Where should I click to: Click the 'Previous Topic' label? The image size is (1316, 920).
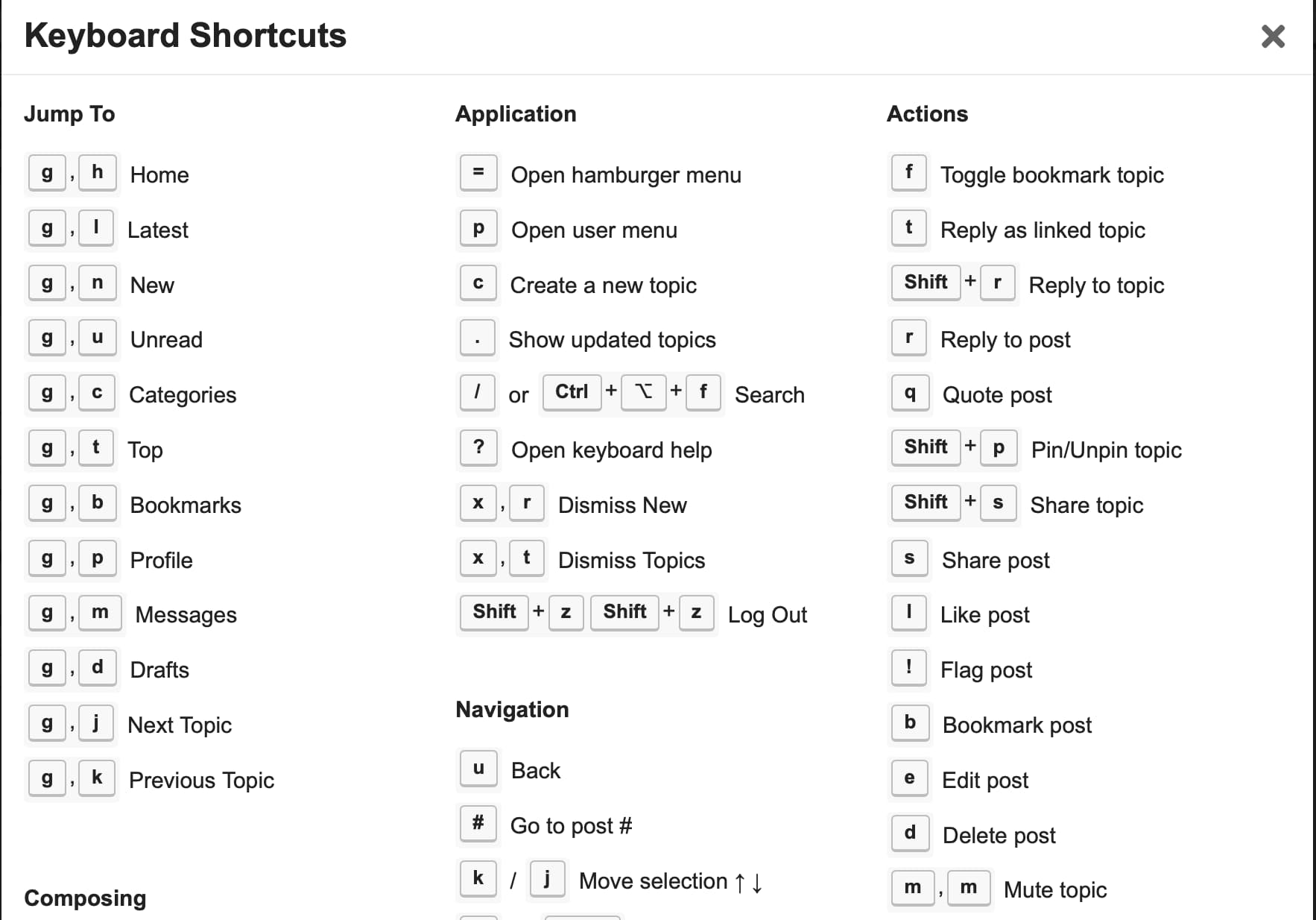tap(201, 781)
